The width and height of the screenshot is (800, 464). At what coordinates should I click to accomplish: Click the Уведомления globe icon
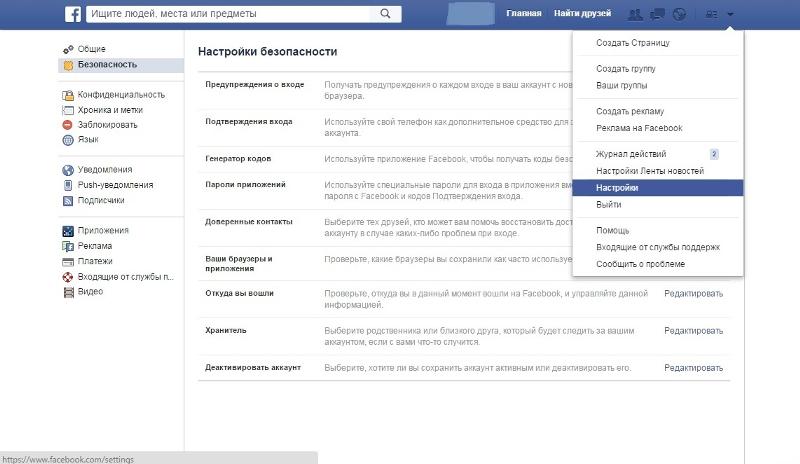pyautogui.click(x=68, y=170)
